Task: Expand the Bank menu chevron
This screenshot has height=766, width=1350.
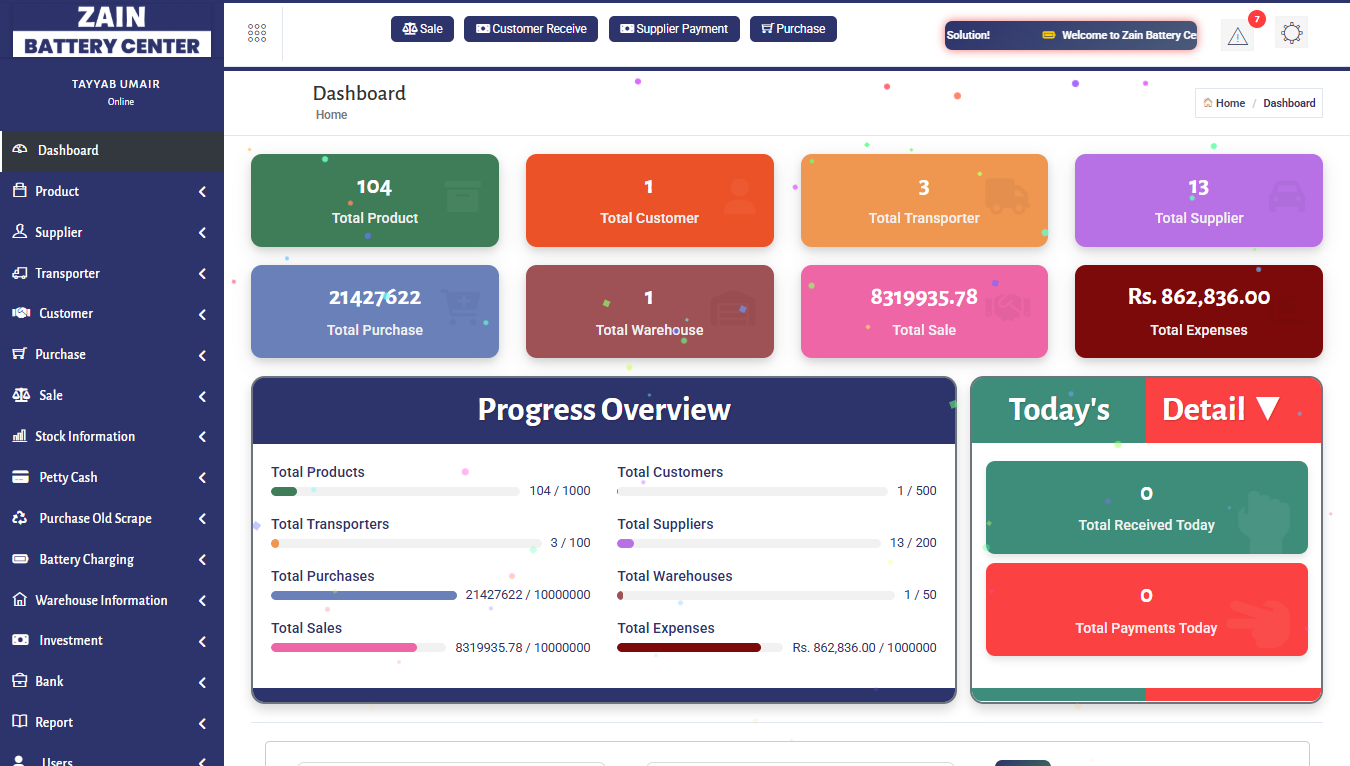Action: pos(202,682)
